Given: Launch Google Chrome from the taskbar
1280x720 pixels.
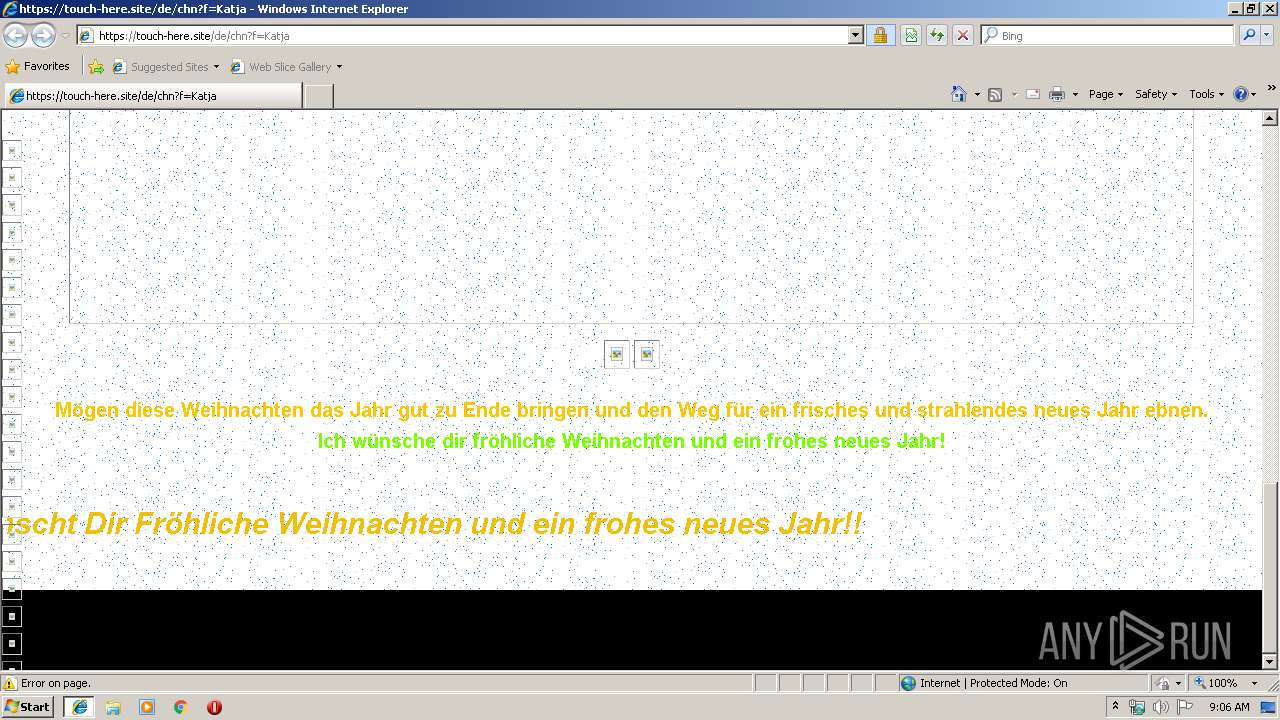Looking at the screenshot, I should point(181,706).
